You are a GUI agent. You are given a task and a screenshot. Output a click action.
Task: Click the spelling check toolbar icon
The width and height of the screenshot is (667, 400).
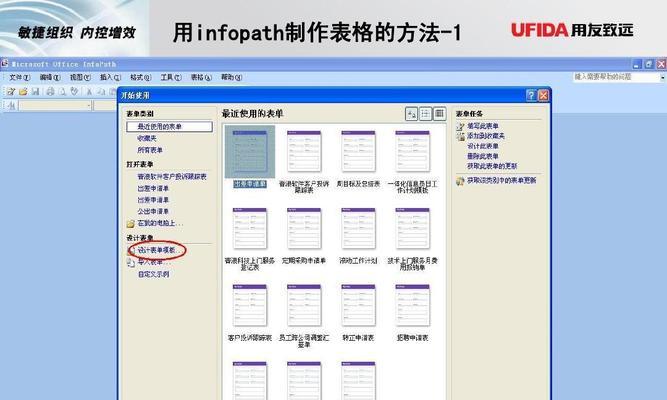74,91
